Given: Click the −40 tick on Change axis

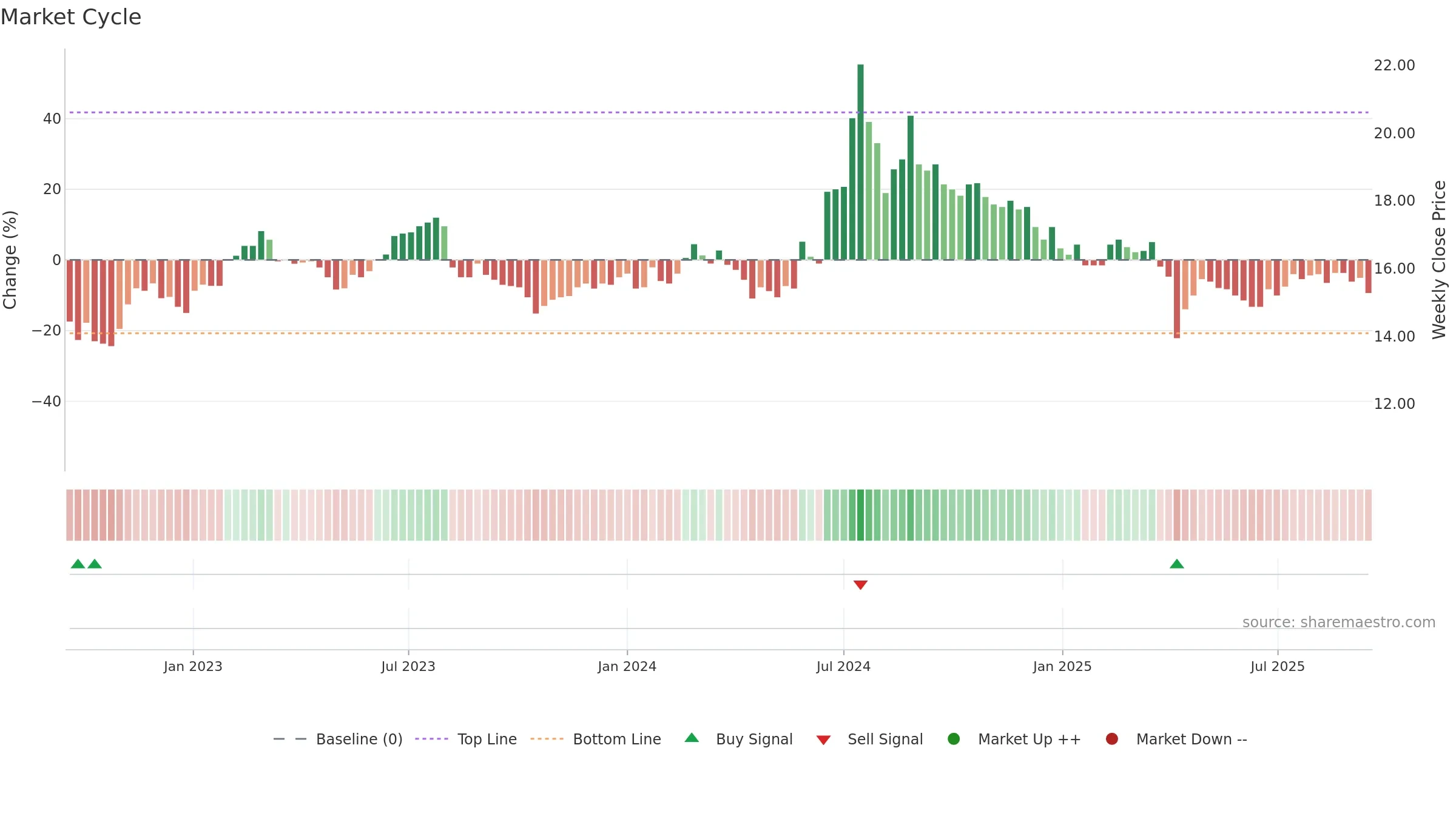Looking at the screenshot, I should (47, 402).
